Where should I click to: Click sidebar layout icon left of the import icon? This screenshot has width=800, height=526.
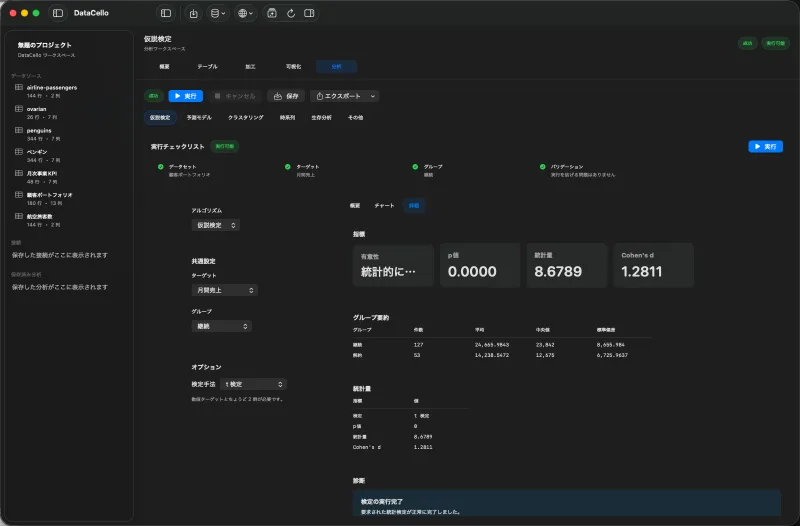(166, 13)
